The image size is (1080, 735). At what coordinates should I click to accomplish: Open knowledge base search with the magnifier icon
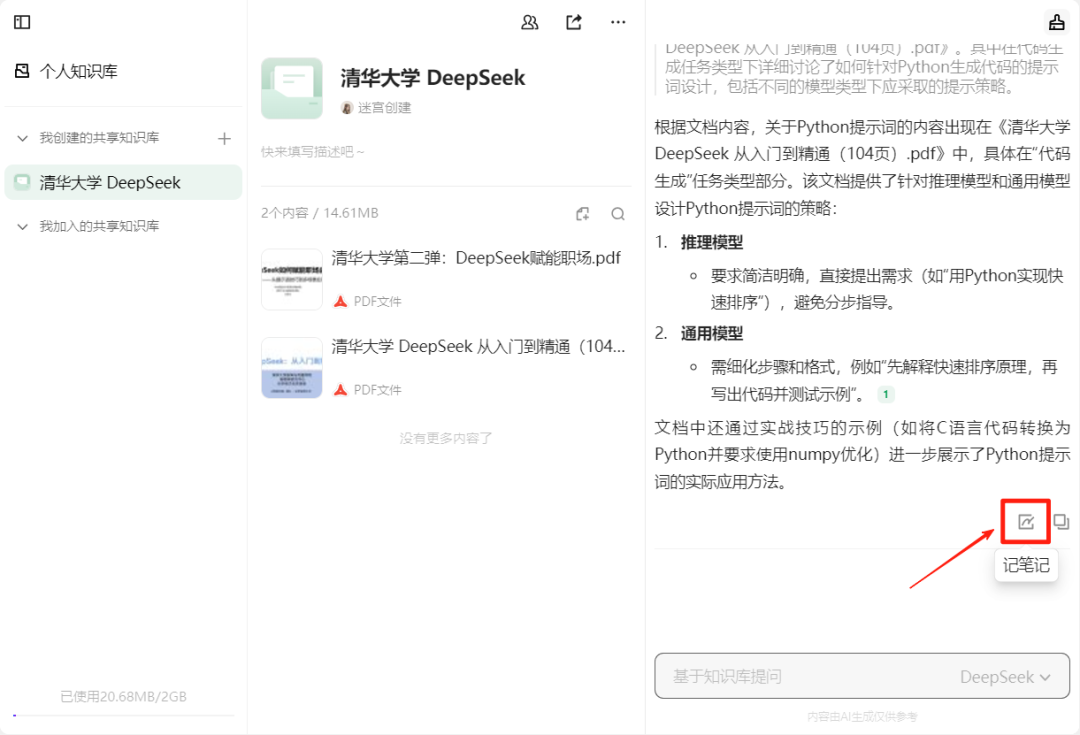tap(617, 213)
